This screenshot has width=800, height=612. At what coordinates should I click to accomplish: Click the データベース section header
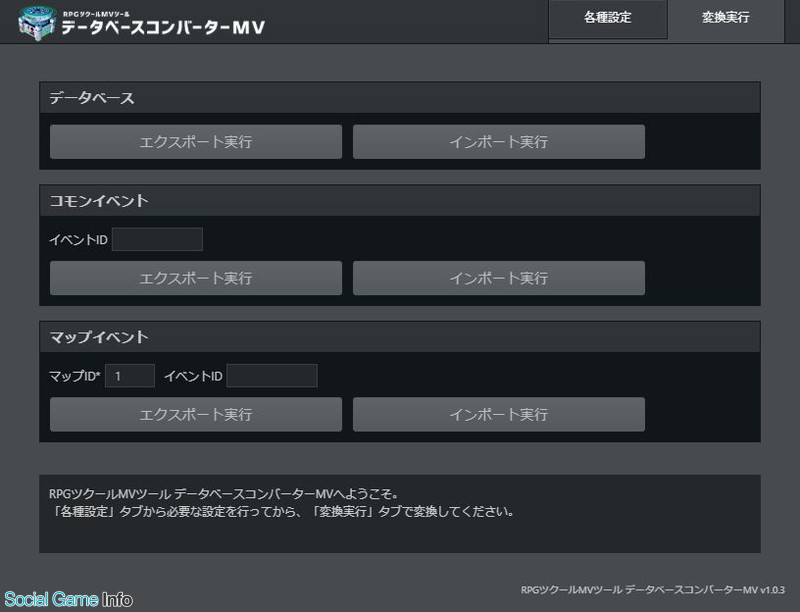pyautogui.click(x=399, y=97)
